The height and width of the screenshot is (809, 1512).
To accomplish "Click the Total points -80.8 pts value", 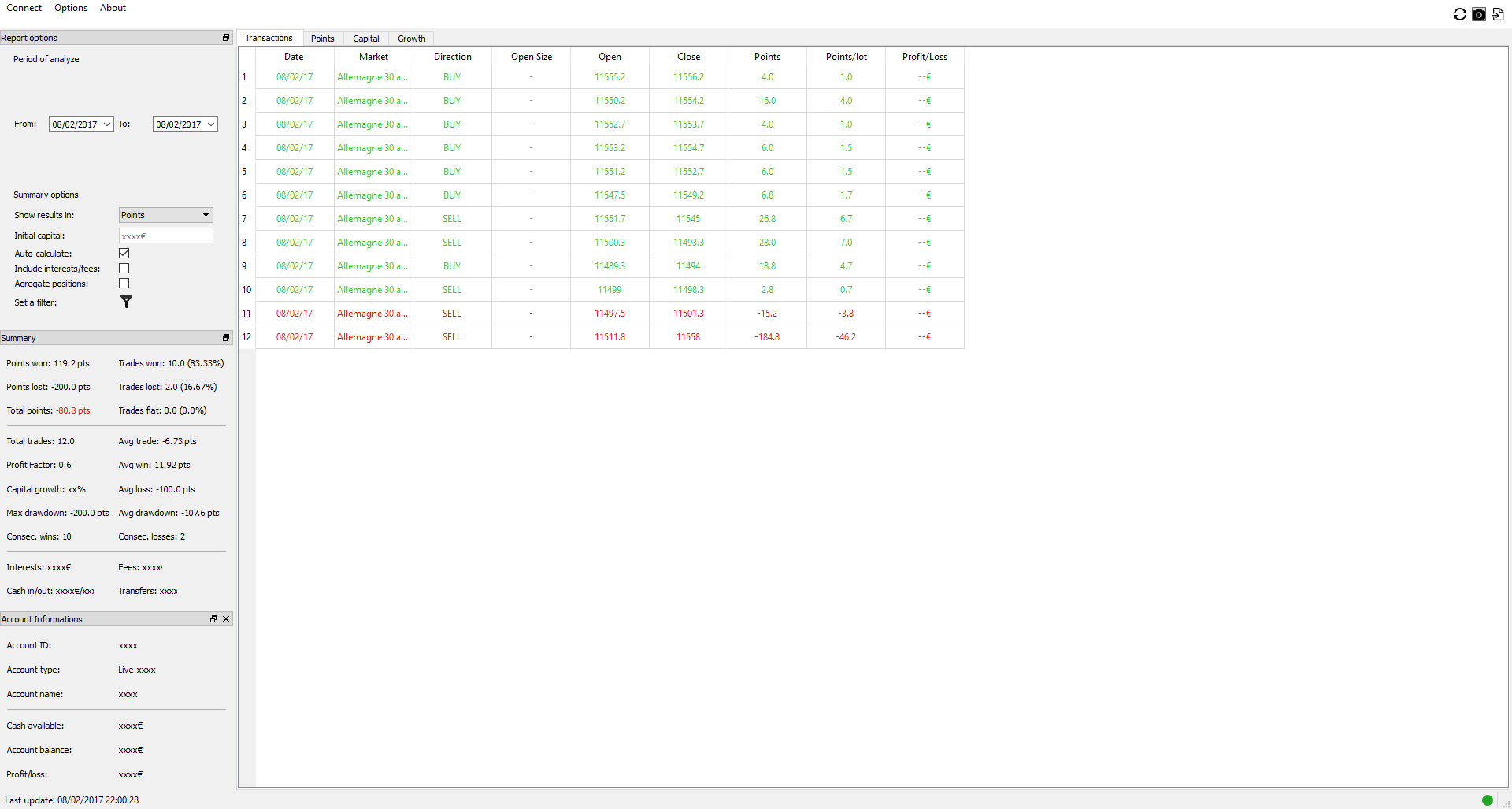I will pyautogui.click(x=73, y=410).
